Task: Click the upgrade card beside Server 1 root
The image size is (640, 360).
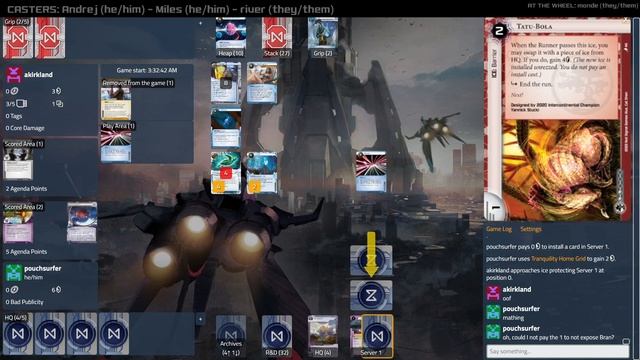Action: coord(356,336)
